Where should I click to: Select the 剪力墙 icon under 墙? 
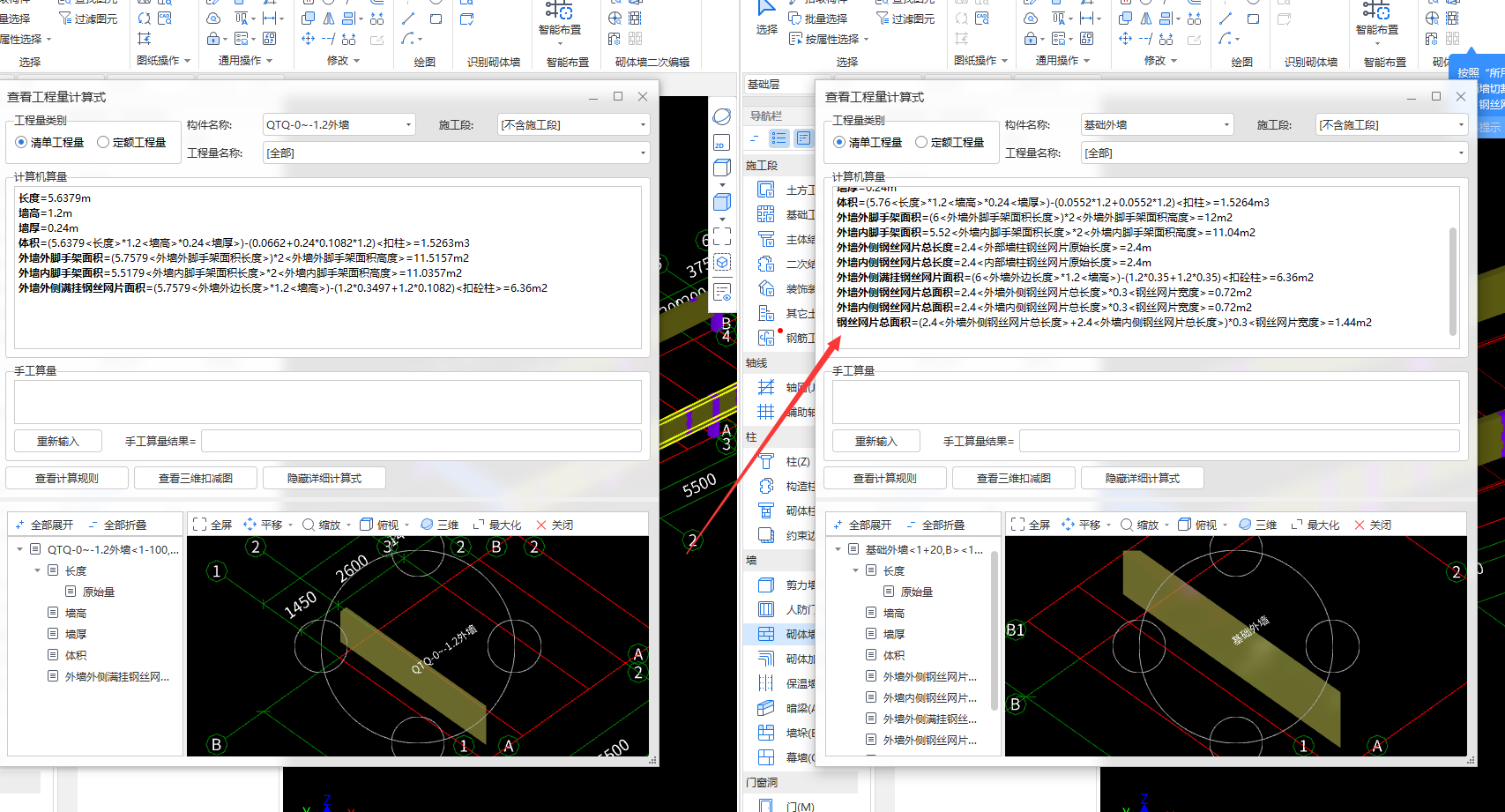766,585
